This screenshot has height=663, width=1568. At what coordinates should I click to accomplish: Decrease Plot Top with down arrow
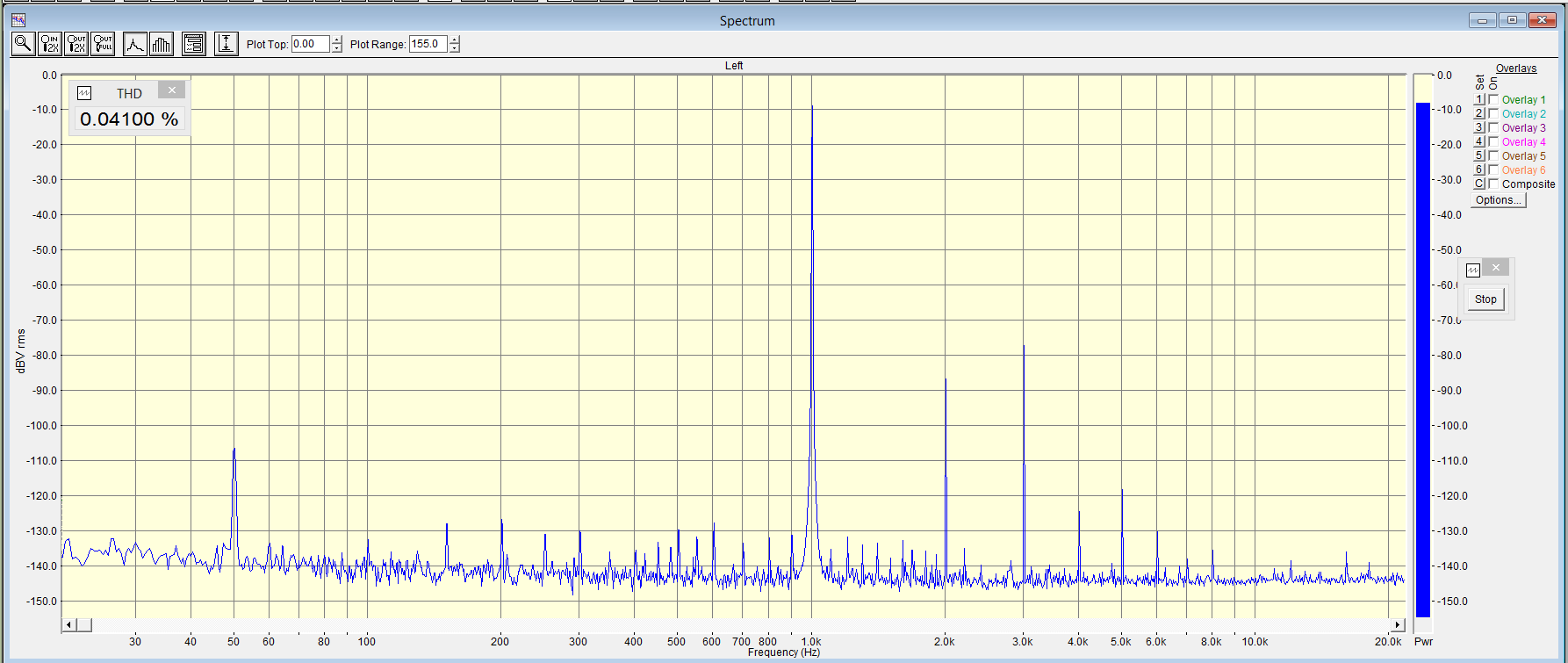(x=337, y=48)
